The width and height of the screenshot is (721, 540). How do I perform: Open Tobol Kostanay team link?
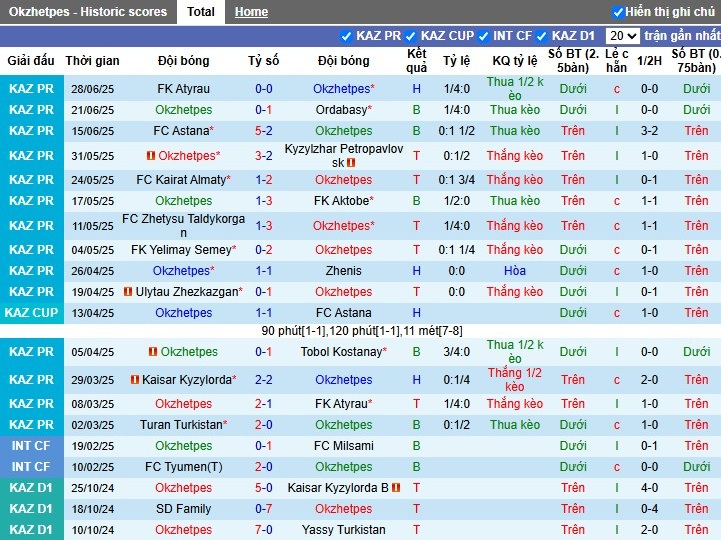coord(343,352)
